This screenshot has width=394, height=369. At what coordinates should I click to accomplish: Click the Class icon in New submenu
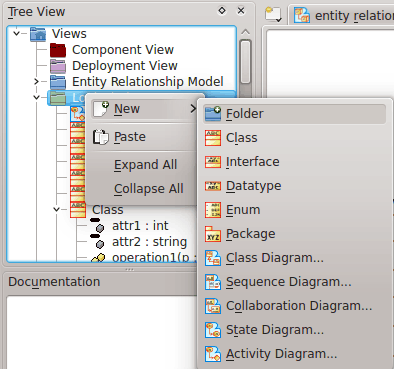tap(213, 138)
